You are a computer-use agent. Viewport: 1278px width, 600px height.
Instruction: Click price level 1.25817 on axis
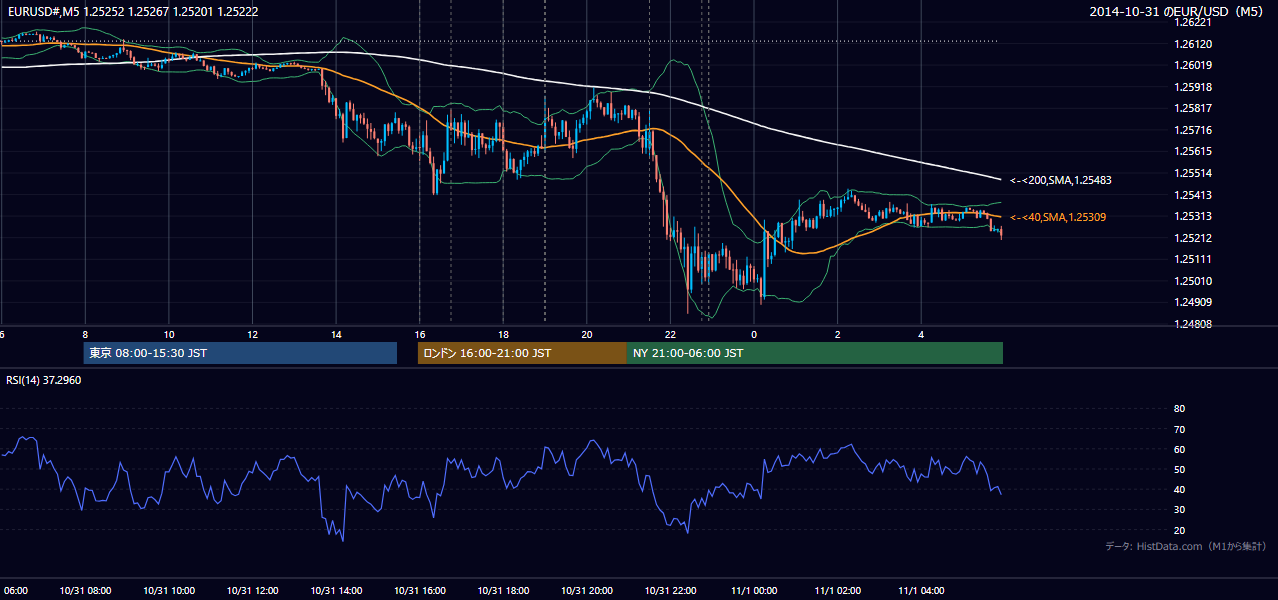pyautogui.click(x=1193, y=108)
